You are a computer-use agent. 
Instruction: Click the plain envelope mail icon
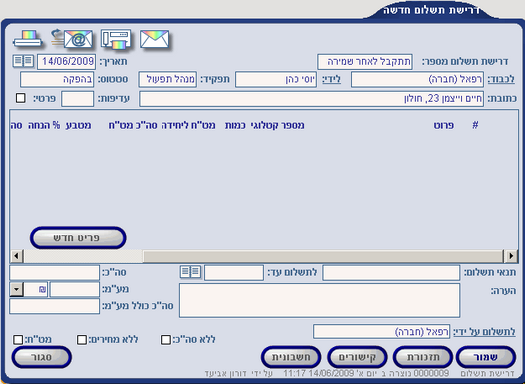(x=154, y=39)
